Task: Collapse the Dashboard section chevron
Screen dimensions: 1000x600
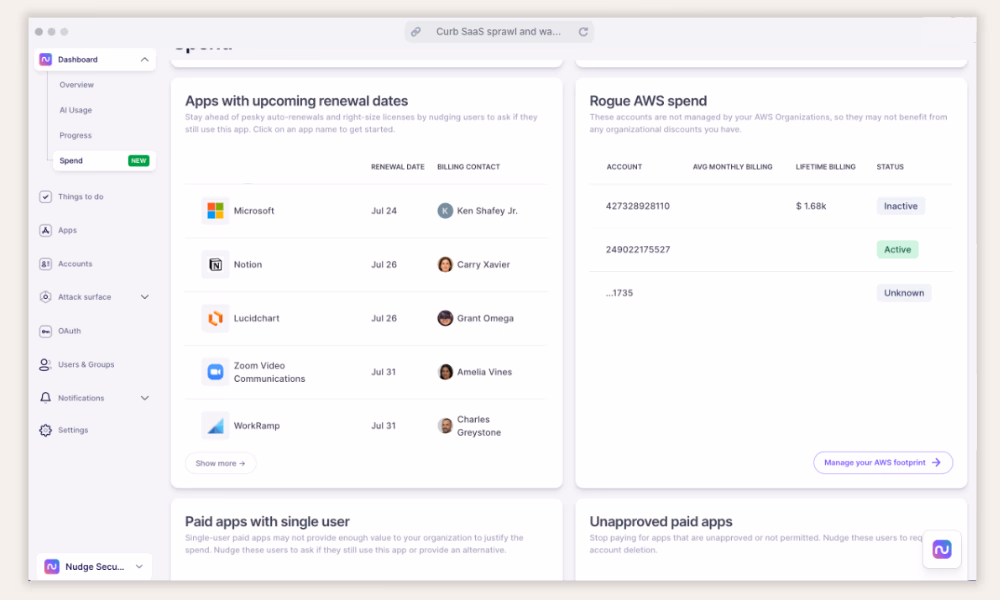Action: (144, 60)
